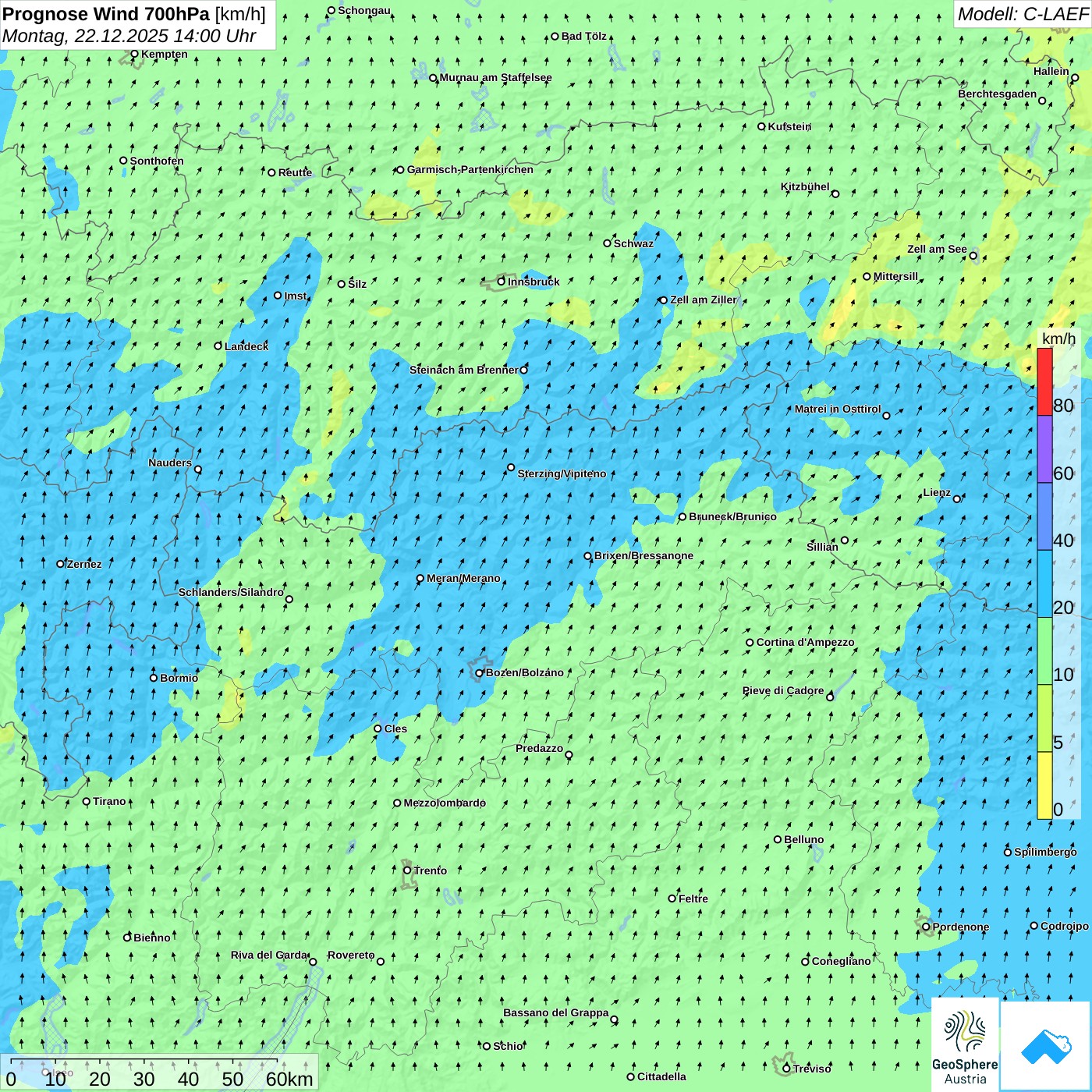The image size is (1092, 1092).
Task: Select the Schwaz label
Action: tap(633, 243)
